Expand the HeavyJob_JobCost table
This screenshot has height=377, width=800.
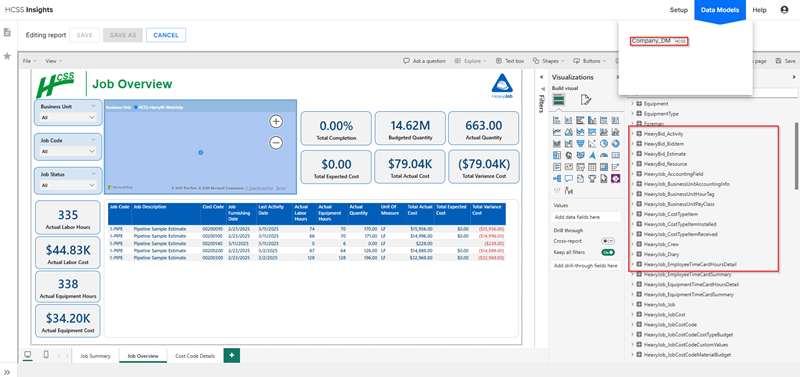pyautogui.click(x=633, y=314)
